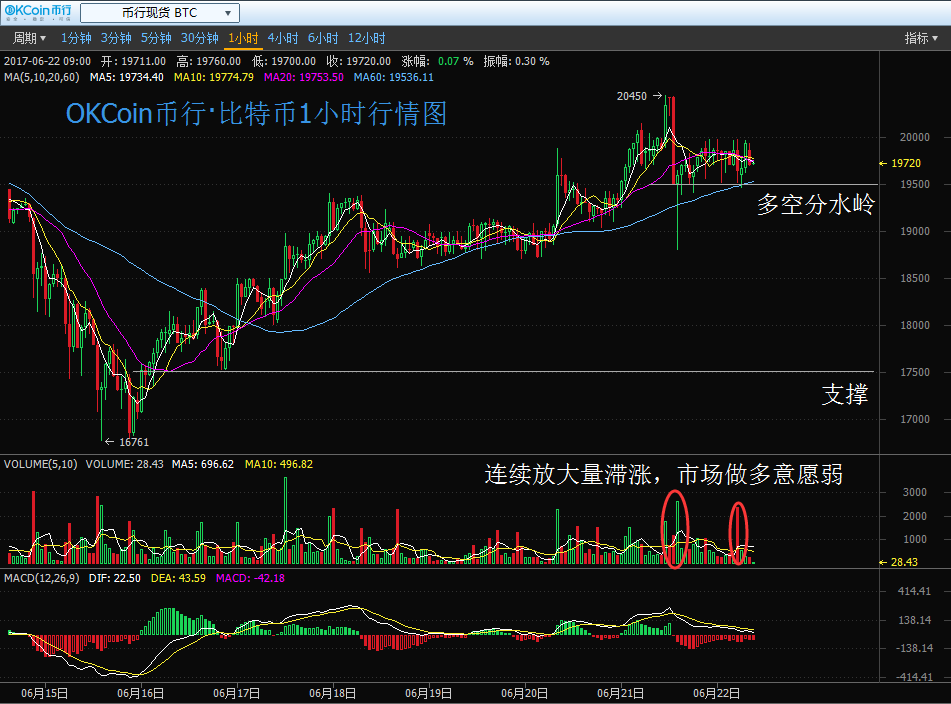
Task: Click the 28.43 volume axis marker
Action: 903,563
